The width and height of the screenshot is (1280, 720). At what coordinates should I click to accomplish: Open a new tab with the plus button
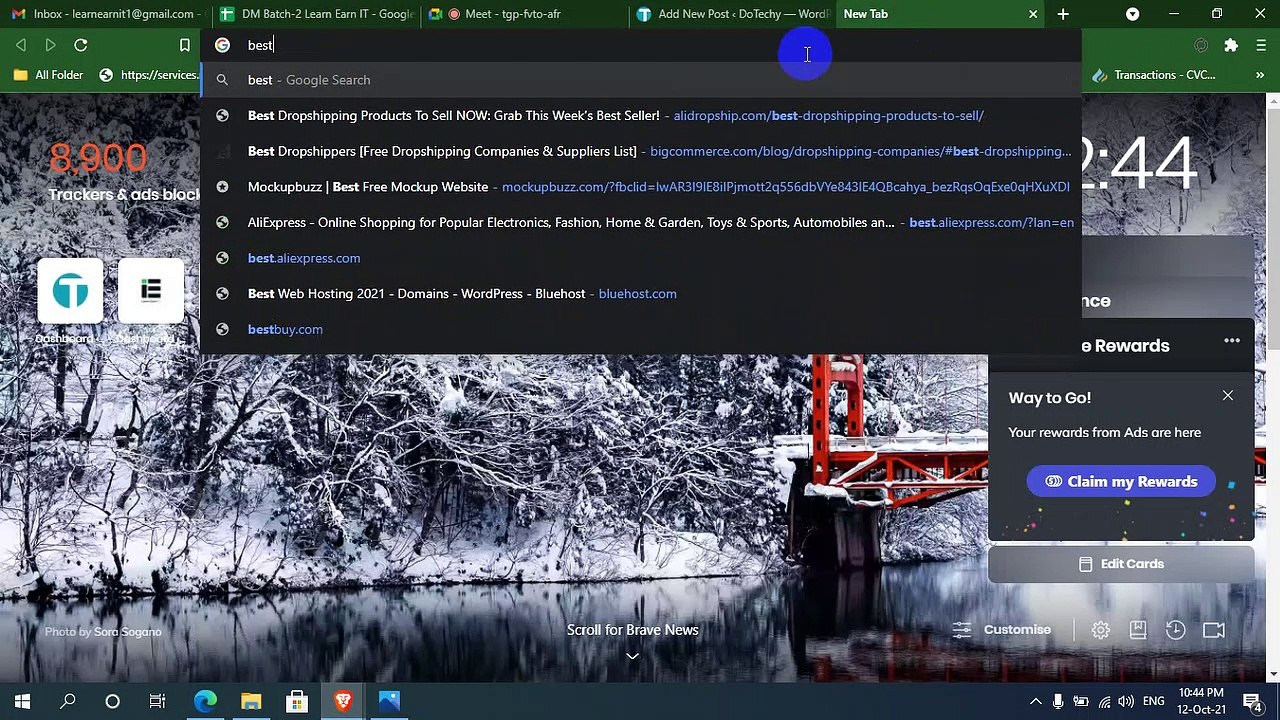1063,14
